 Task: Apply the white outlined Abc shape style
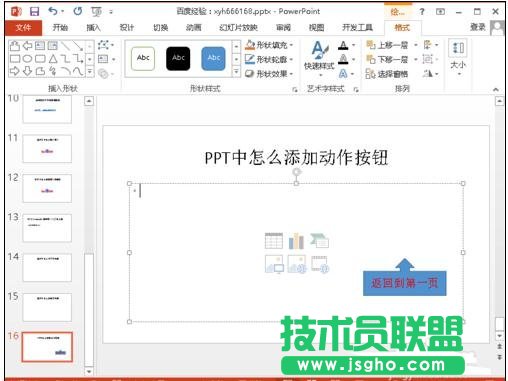[x=143, y=58]
